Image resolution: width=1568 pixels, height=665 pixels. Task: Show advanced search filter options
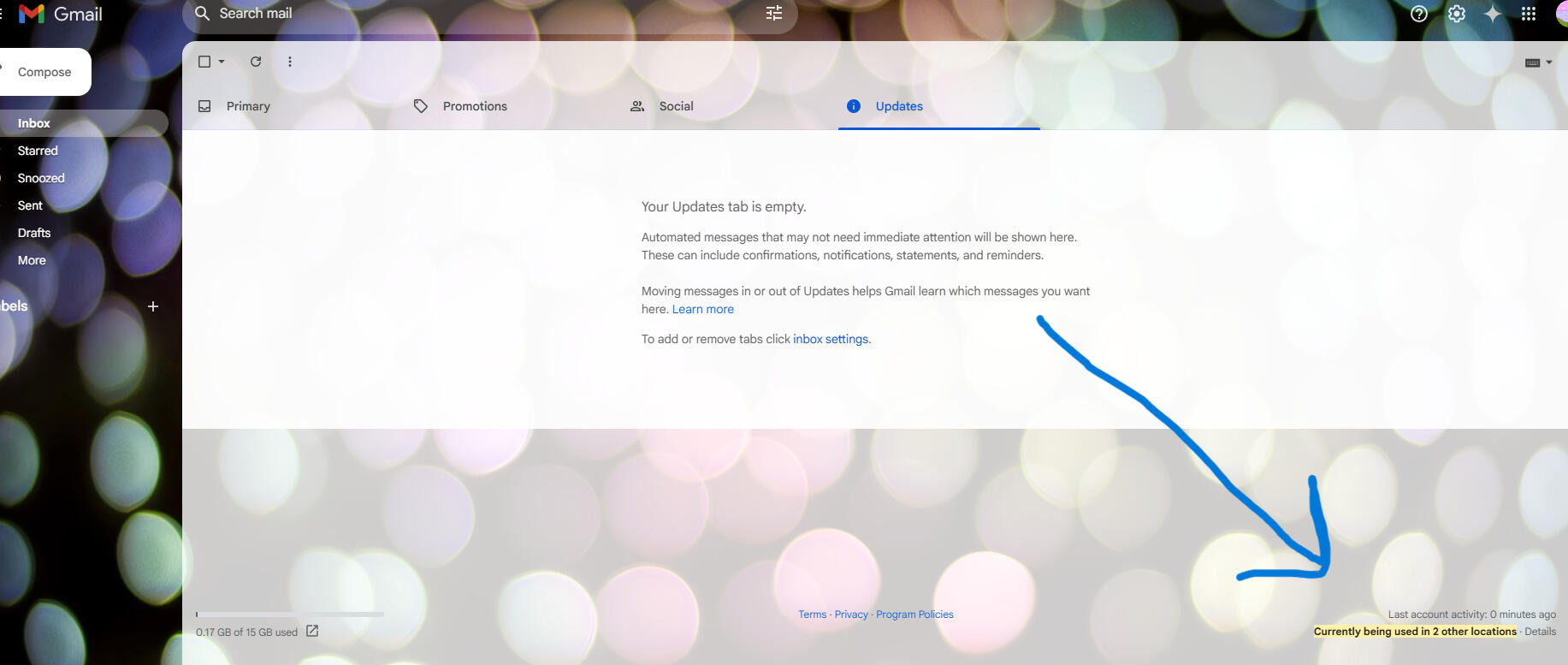(774, 14)
